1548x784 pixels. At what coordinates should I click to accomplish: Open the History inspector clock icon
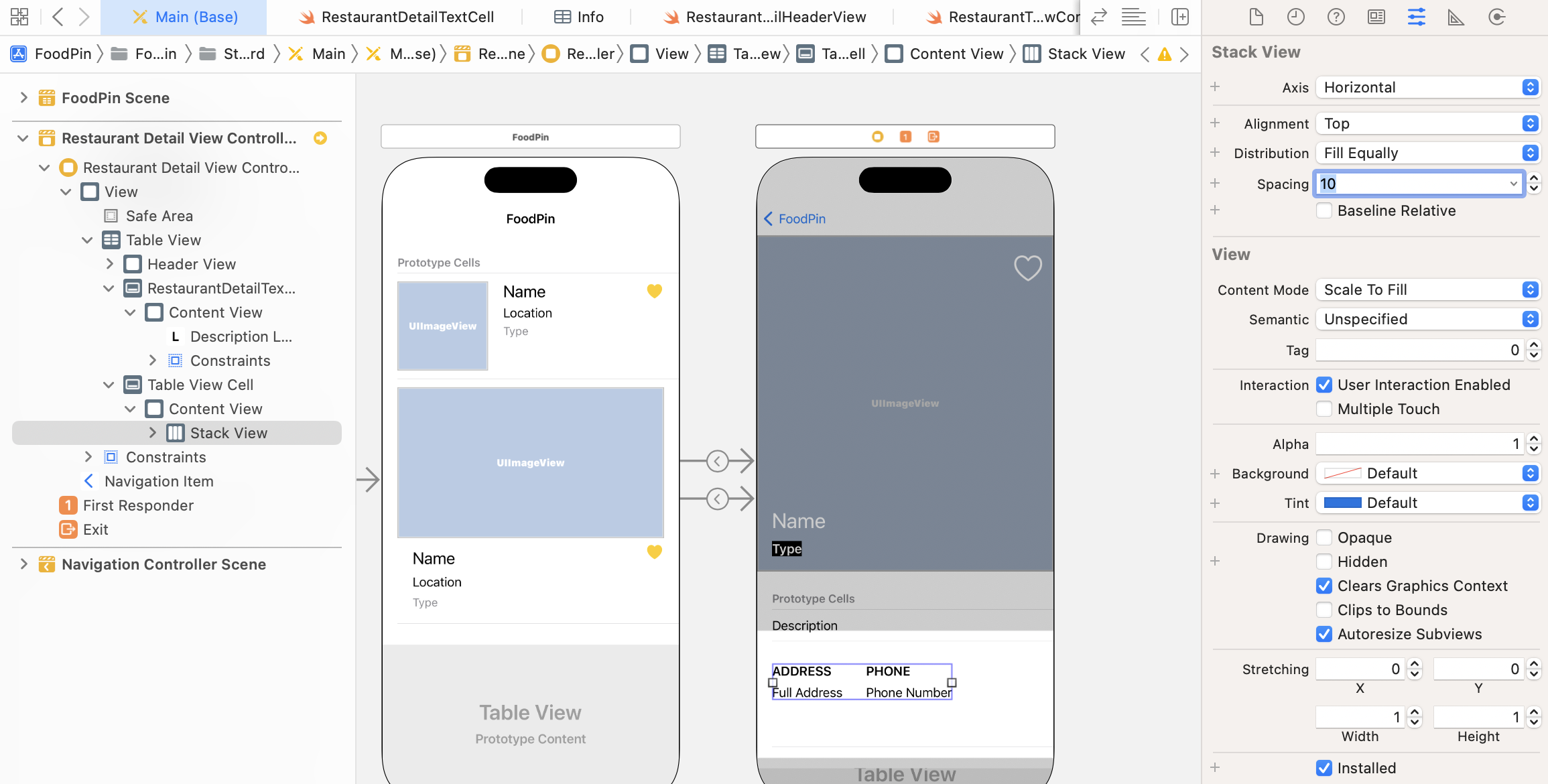click(1295, 17)
